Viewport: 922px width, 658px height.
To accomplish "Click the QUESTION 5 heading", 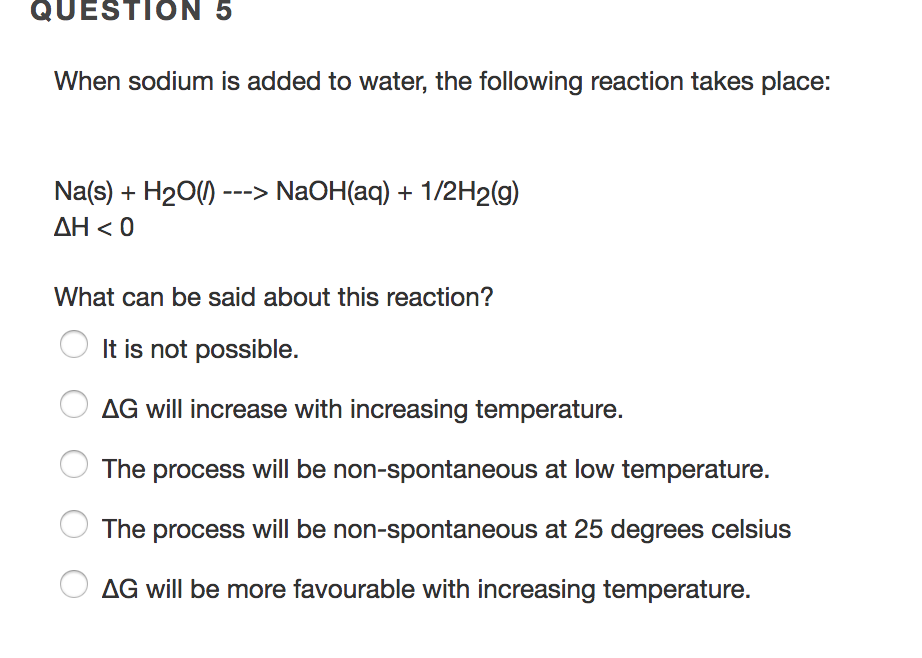I will pyautogui.click(x=130, y=12).
